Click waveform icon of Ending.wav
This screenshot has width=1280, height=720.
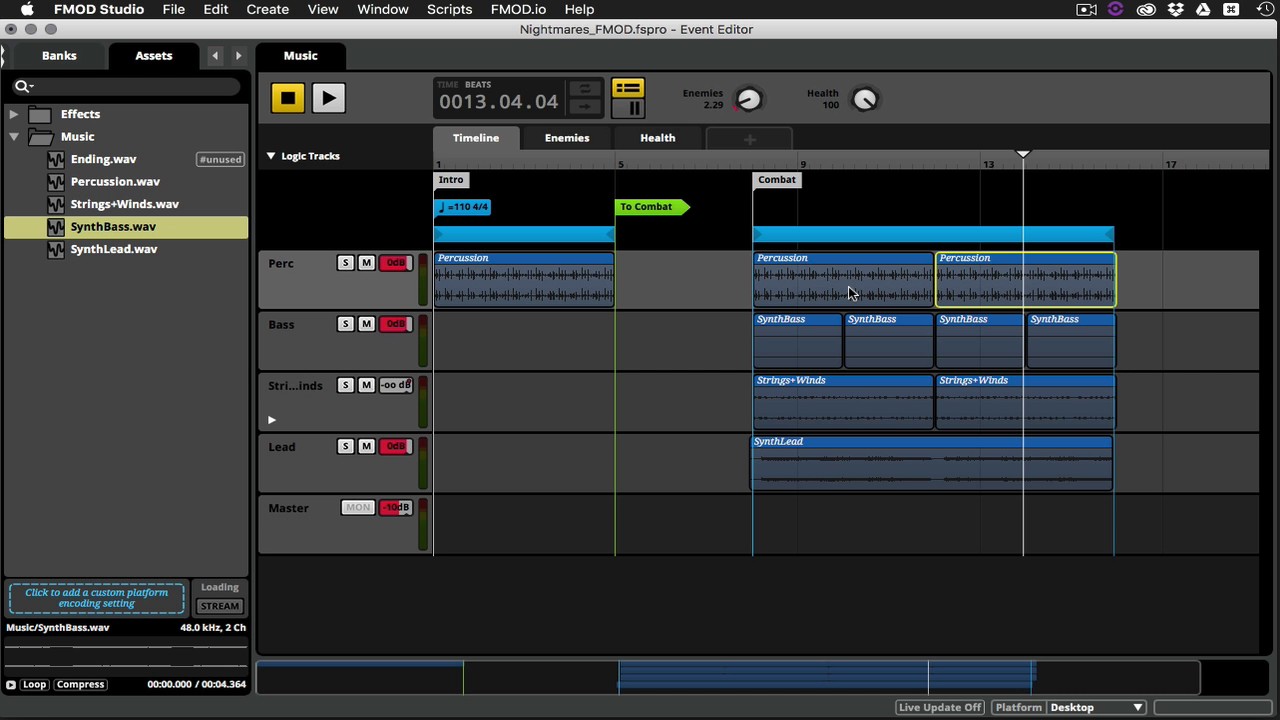56,159
